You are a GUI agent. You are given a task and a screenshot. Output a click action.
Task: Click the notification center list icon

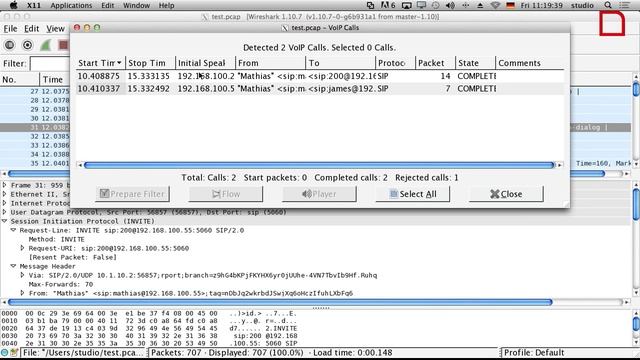pyautogui.click(x=624, y=5)
